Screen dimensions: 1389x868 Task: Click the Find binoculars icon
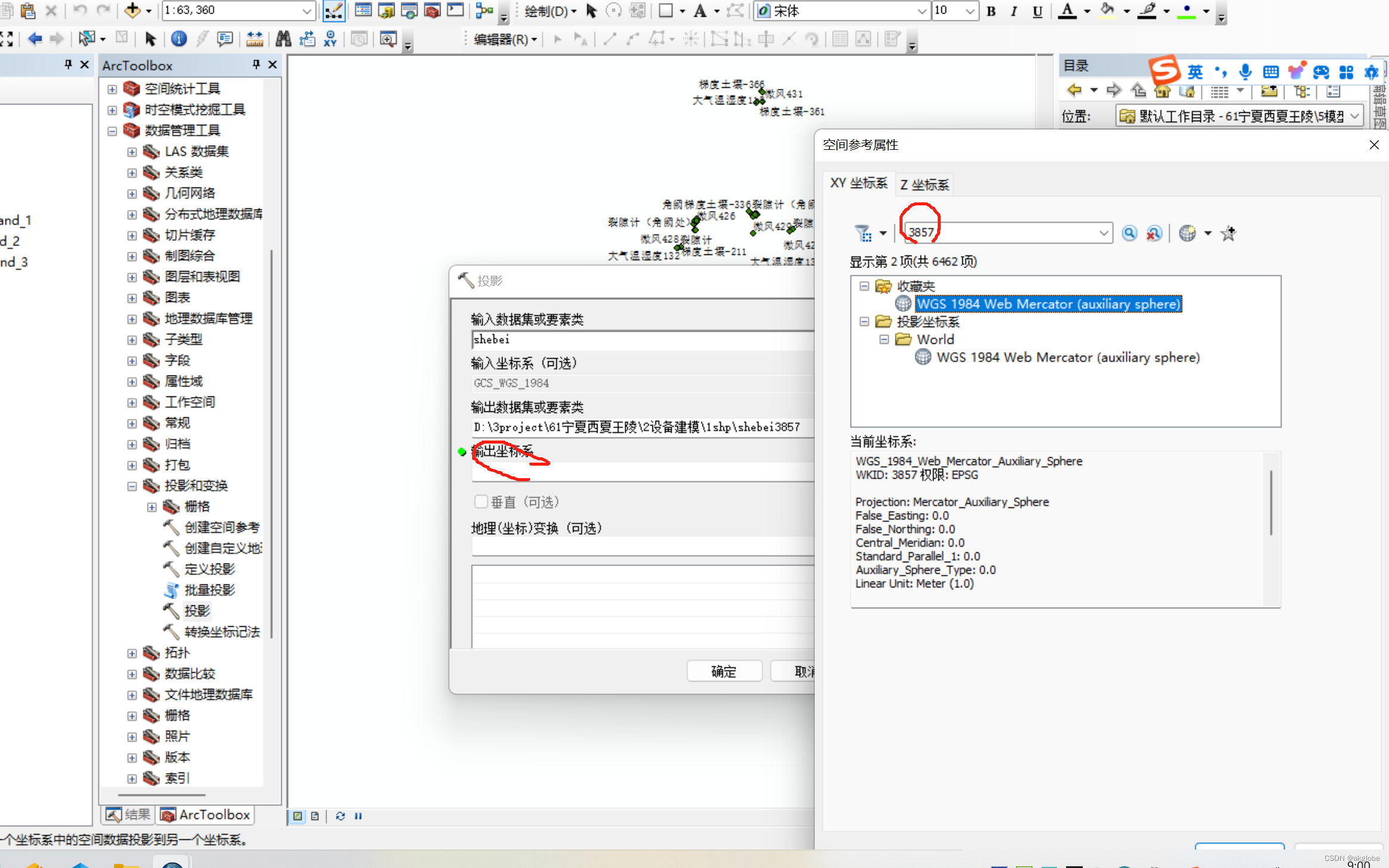click(x=283, y=39)
